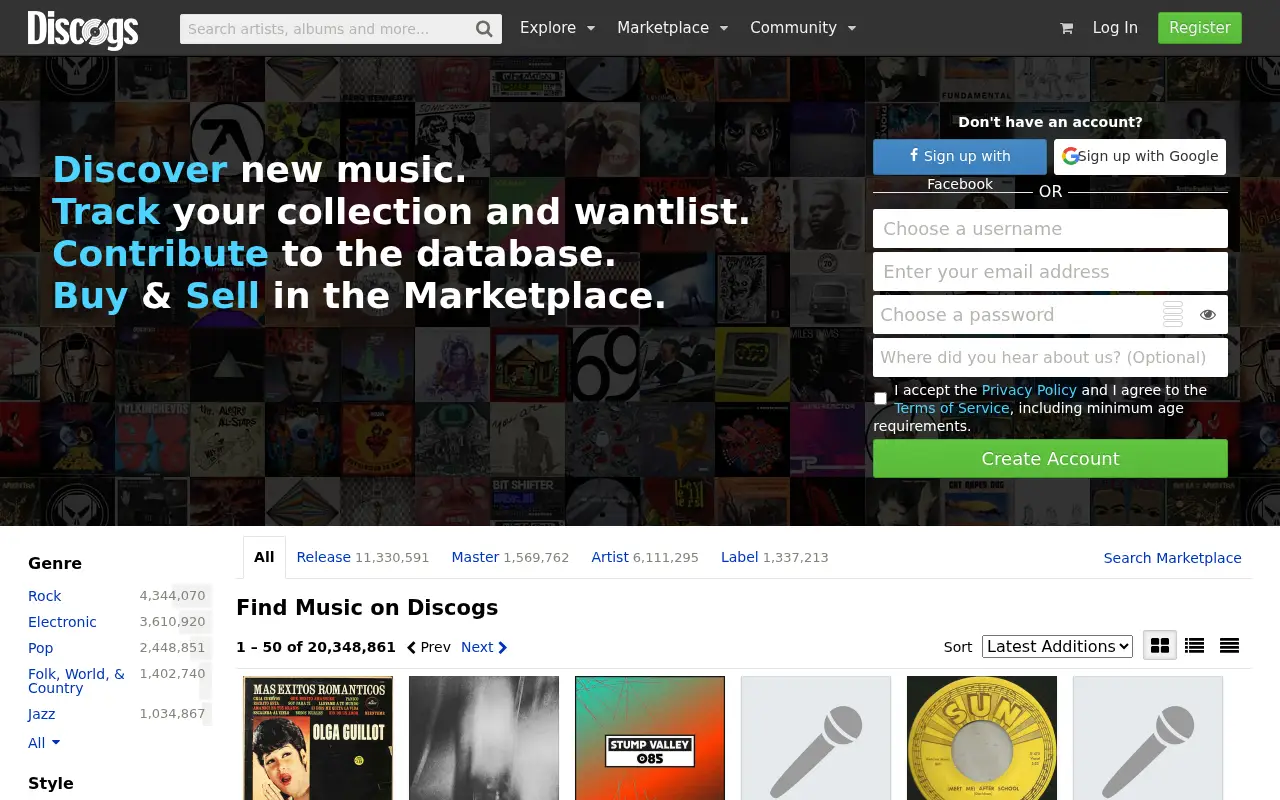The width and height of the screenshot is (1280, 800).
Task: Click the email address field
Action: (x=1050, y=272)
